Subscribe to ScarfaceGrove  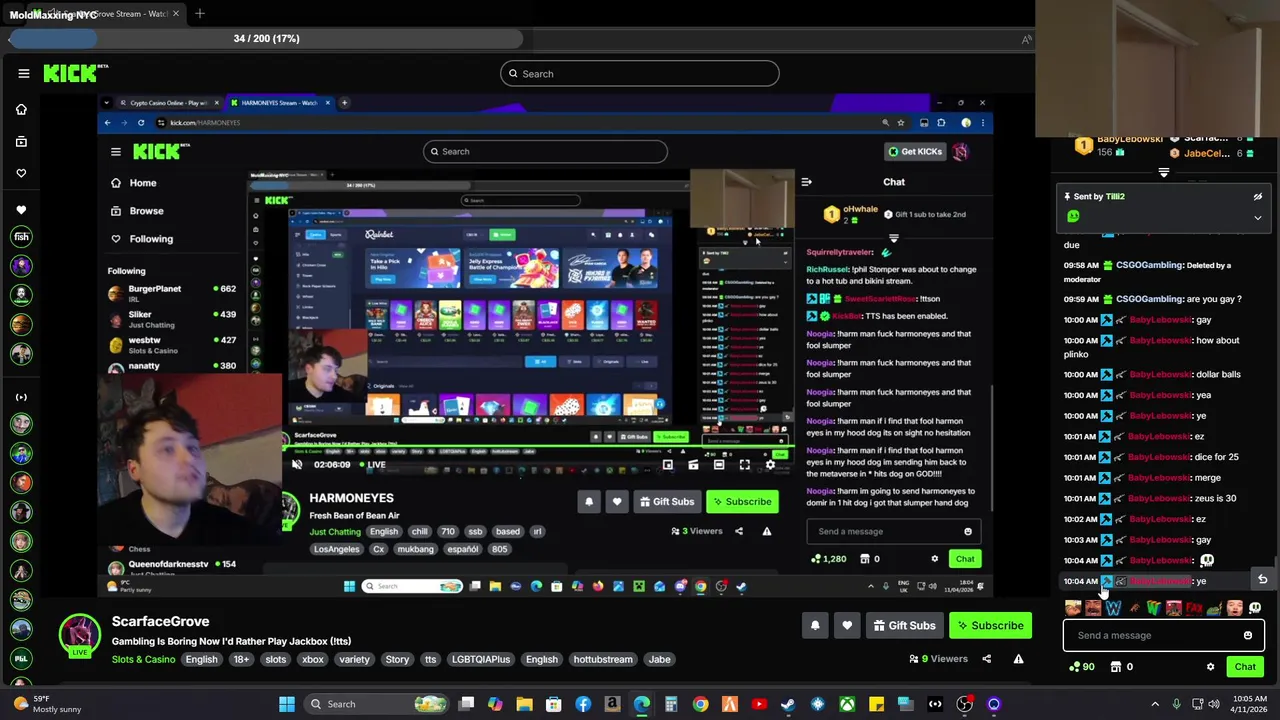click(x=990, y=625)
